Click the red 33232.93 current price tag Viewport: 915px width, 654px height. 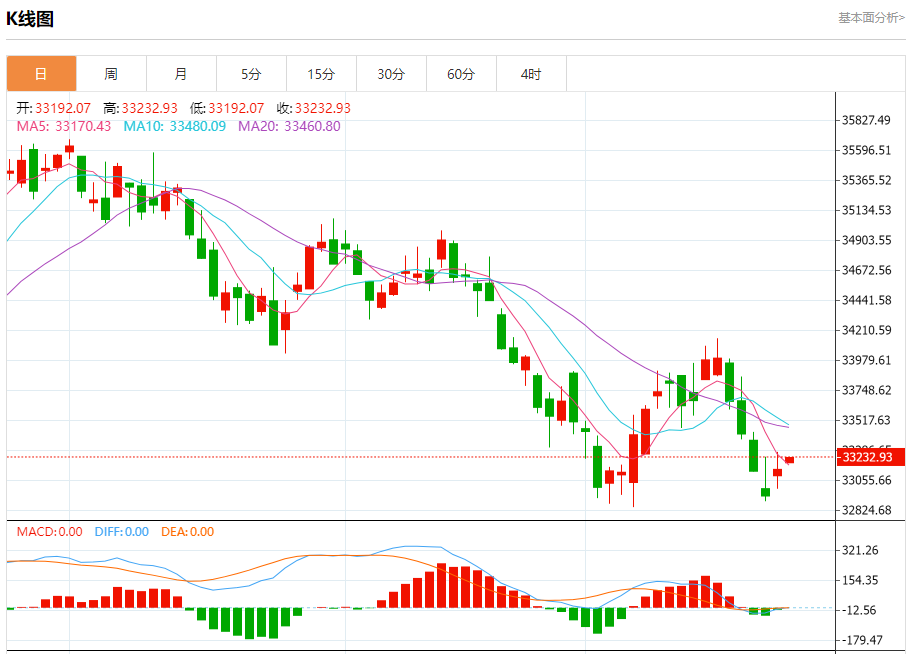(871, 457)
